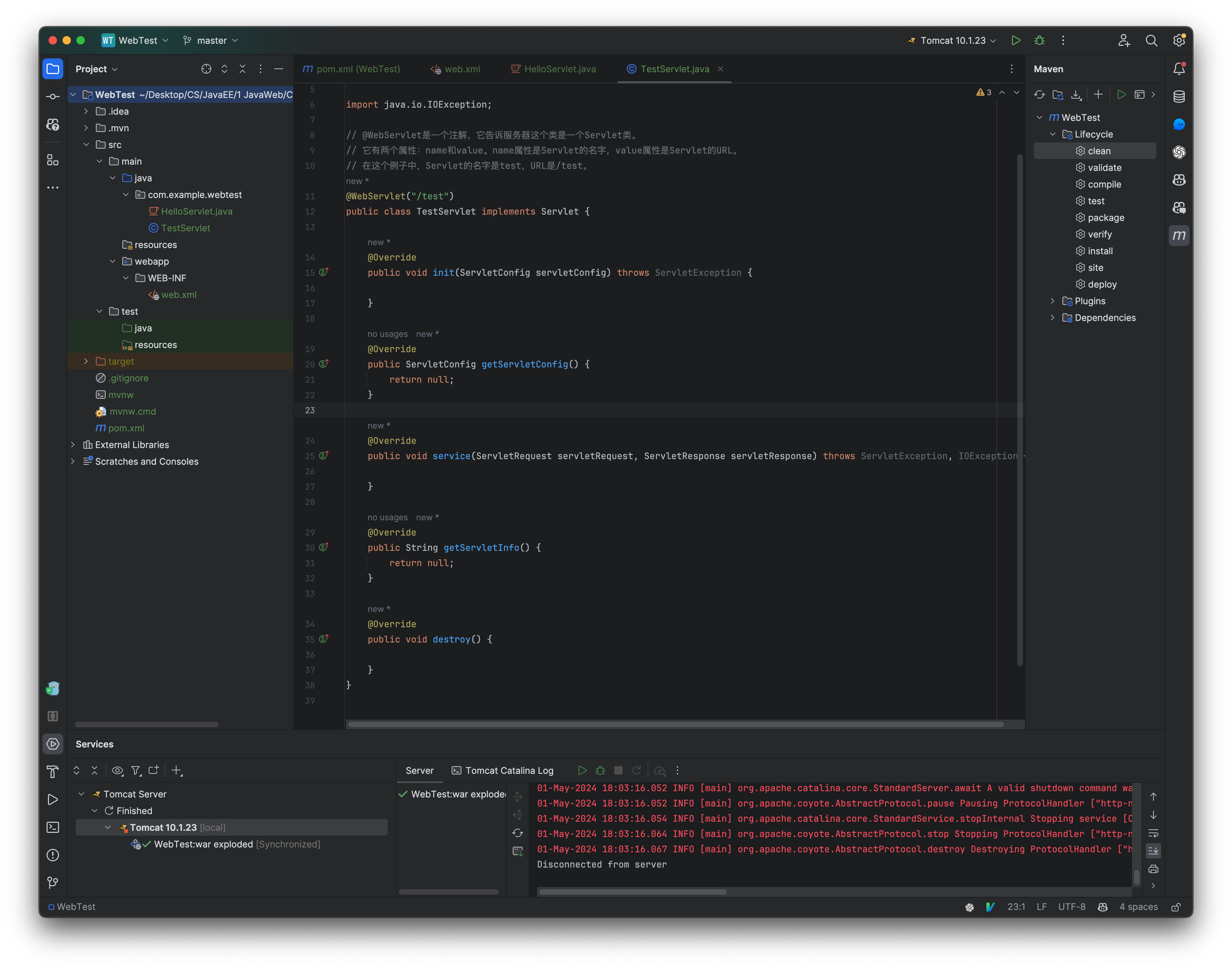Click 23:1 cursor position indicator
Screen dimensions: 1232x969
coord(1016,907)
